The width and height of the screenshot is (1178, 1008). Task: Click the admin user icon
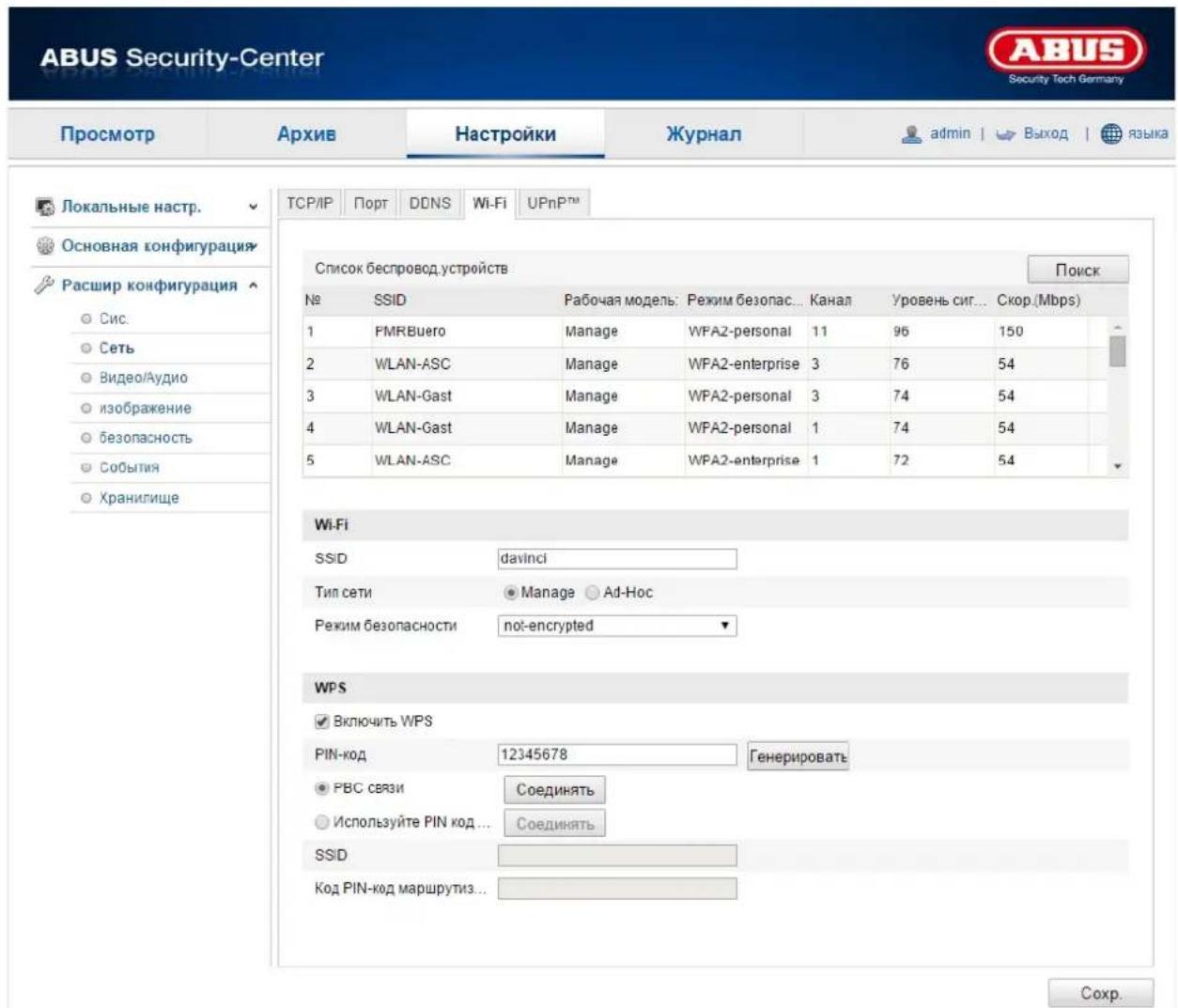(911, 134)
